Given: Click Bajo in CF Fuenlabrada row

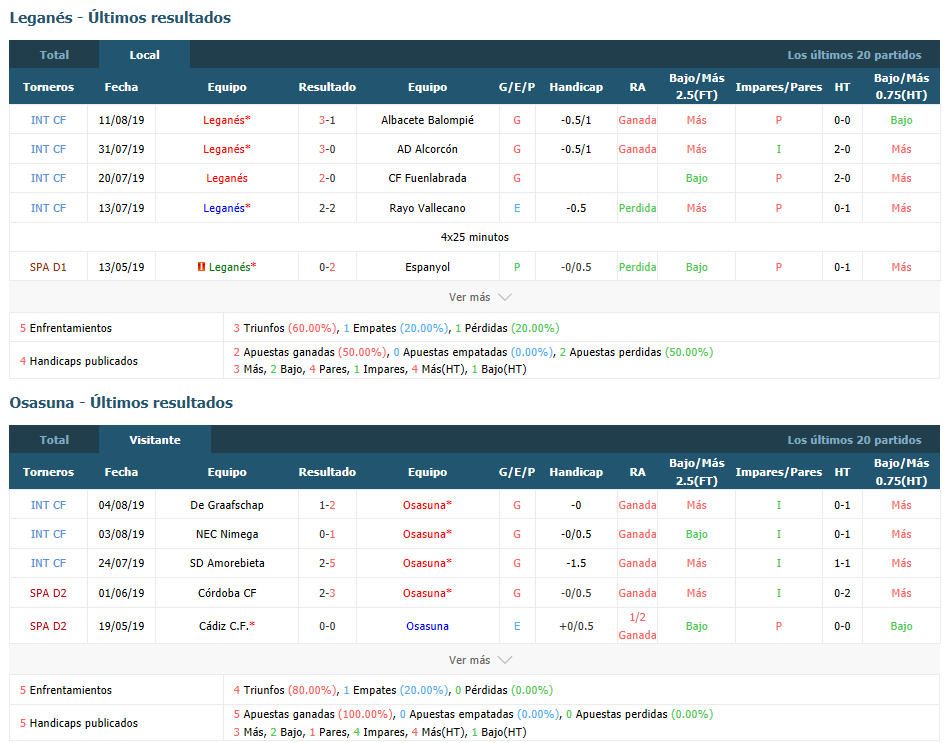Looking at the screenshot, I should pos(696,178).
